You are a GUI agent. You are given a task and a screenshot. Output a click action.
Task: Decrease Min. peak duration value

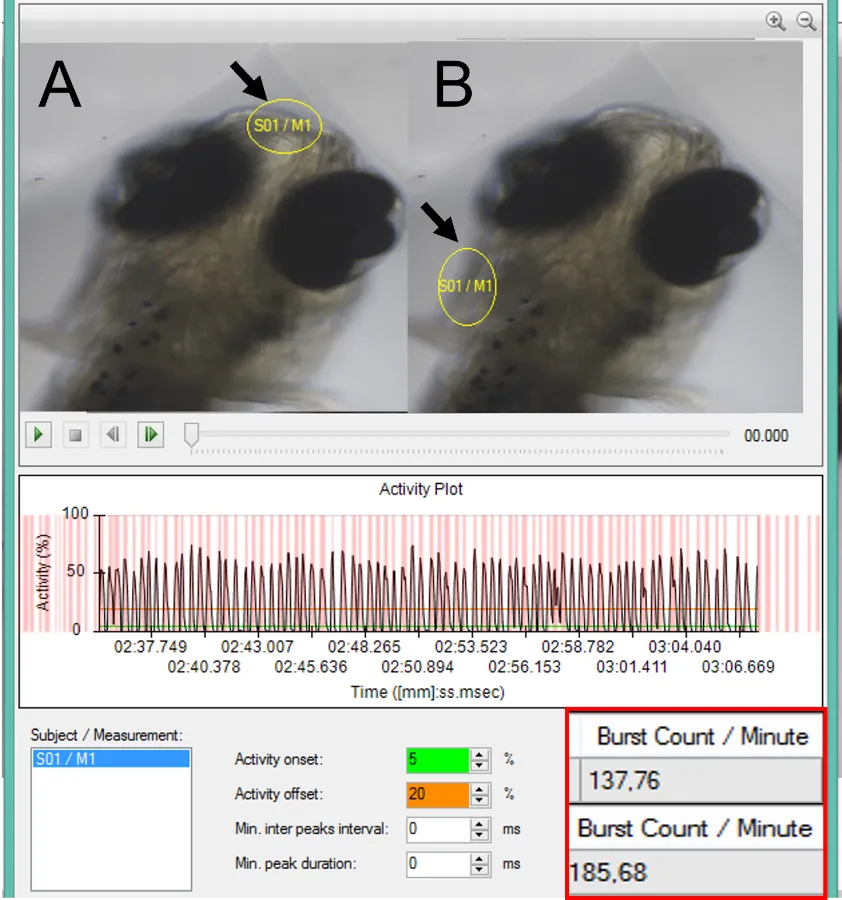(479, 870)
